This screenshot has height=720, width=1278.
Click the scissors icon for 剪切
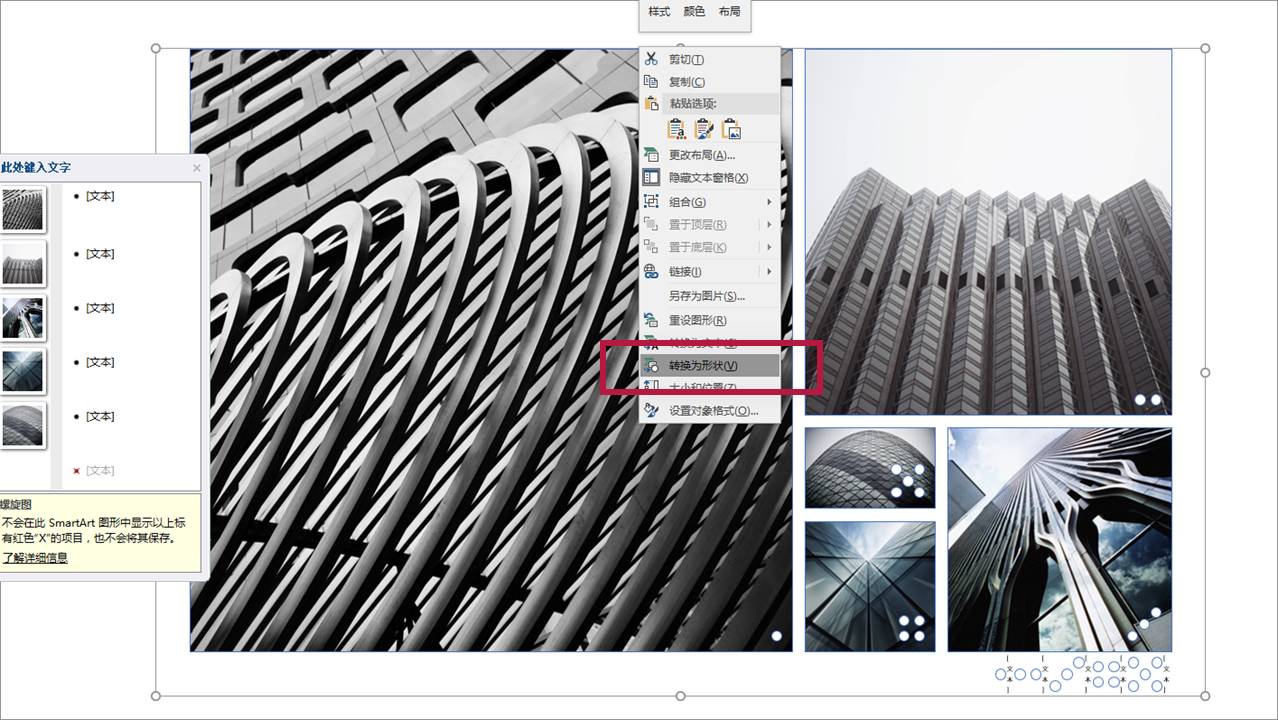click(651, 59)
